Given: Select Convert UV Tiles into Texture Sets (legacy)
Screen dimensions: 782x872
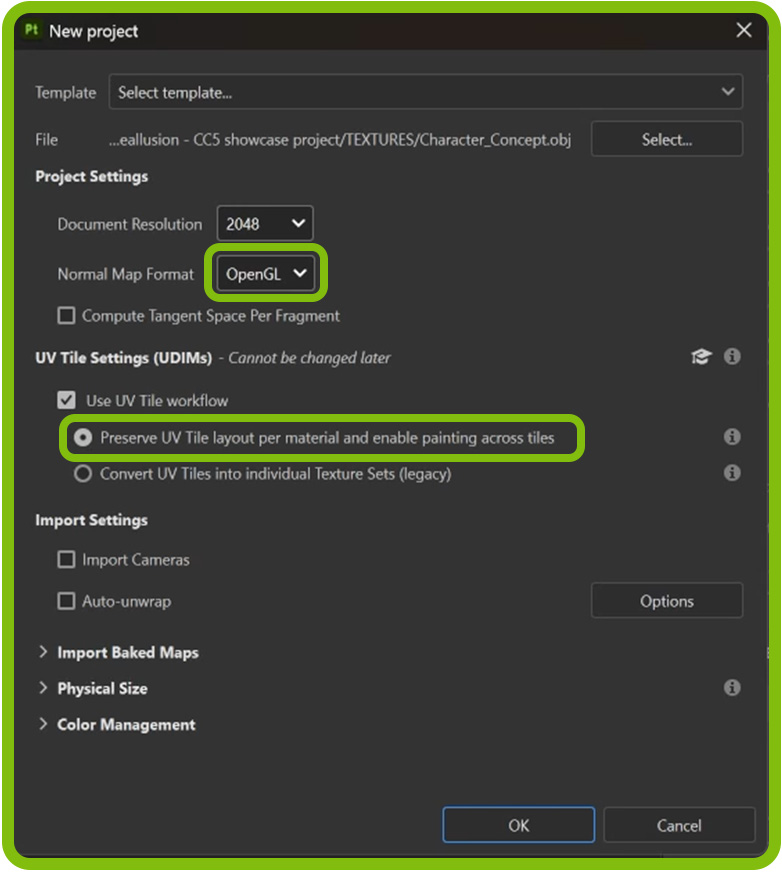Looking at the screenshot, I should pos(83,474).
